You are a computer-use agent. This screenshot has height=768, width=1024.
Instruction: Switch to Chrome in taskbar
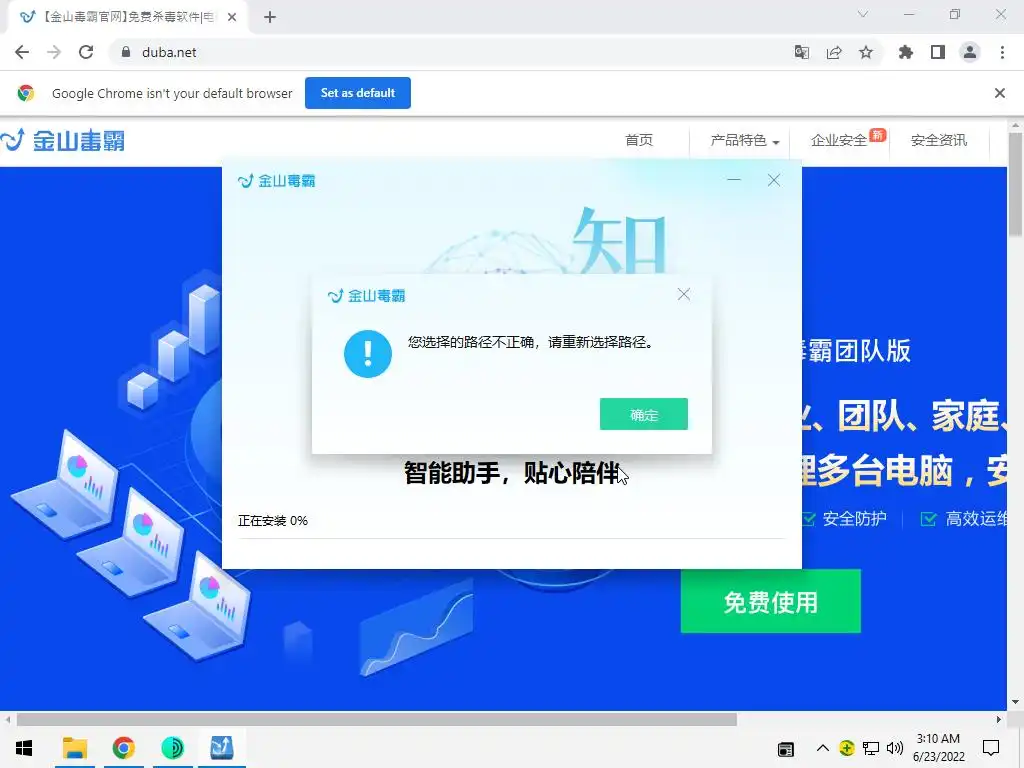(x=123, y=748)
